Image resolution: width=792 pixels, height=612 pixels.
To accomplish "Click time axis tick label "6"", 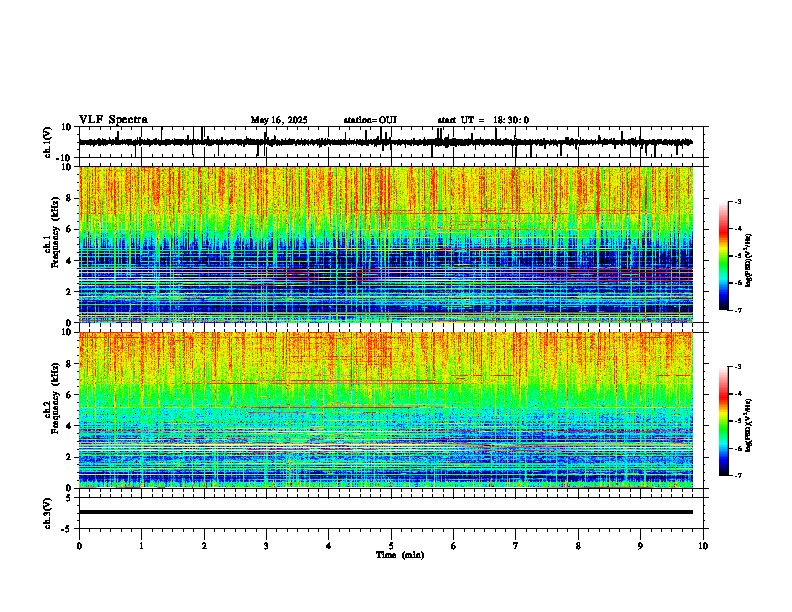I will (454, 546).
